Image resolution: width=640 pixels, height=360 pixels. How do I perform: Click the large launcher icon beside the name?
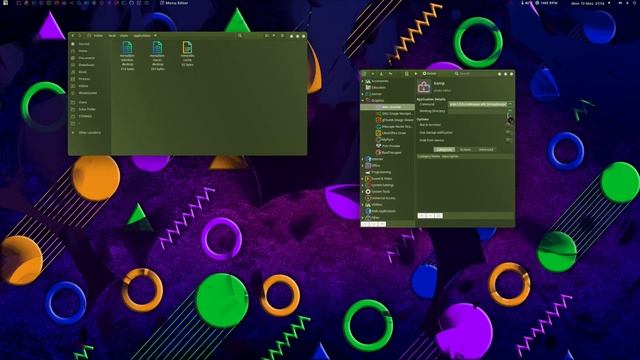pyautogui.click(x=424, y=87)
